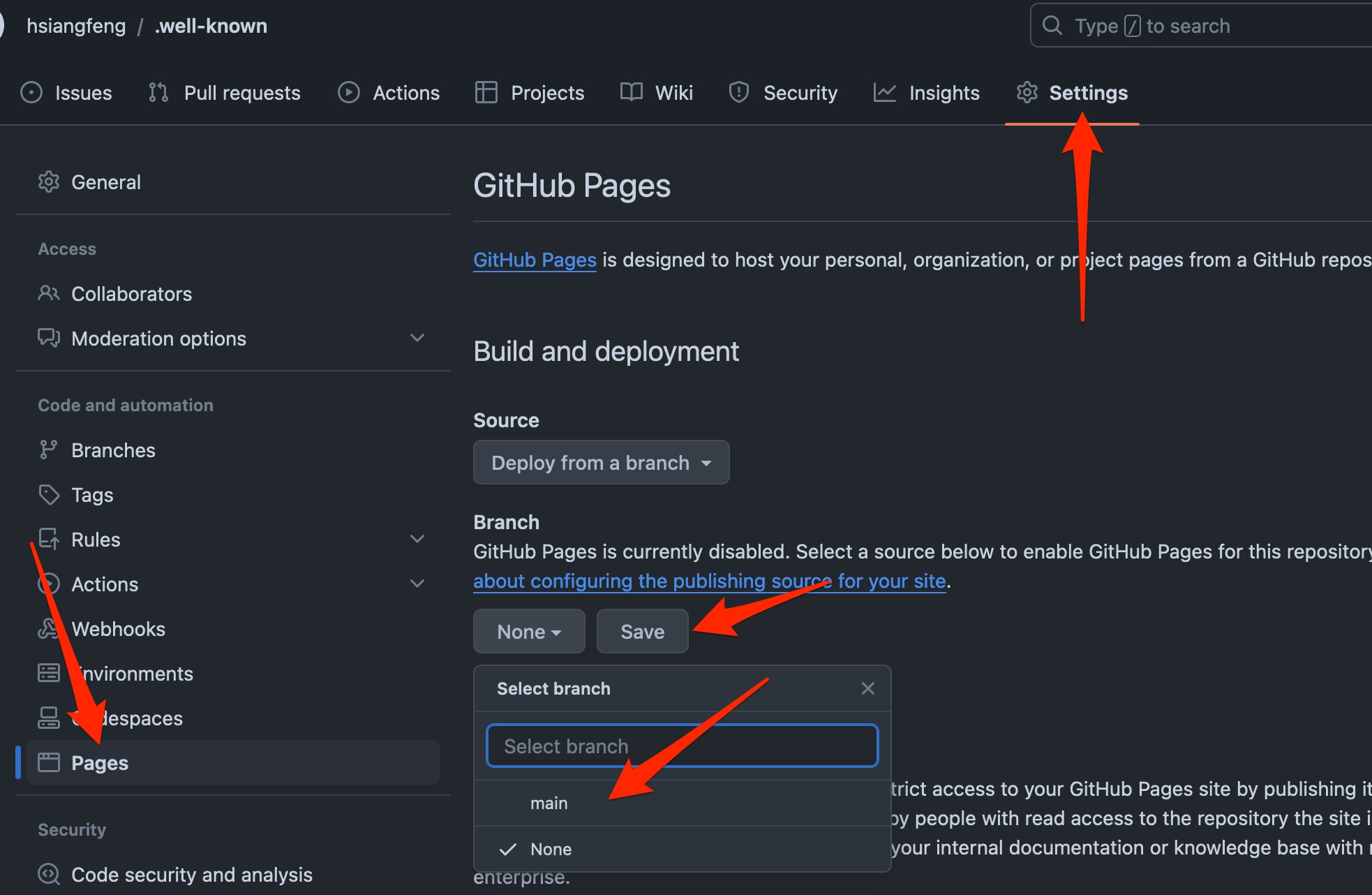Click the Insights graph icon
Screen dimensions: 1372x895
(884, 93)
